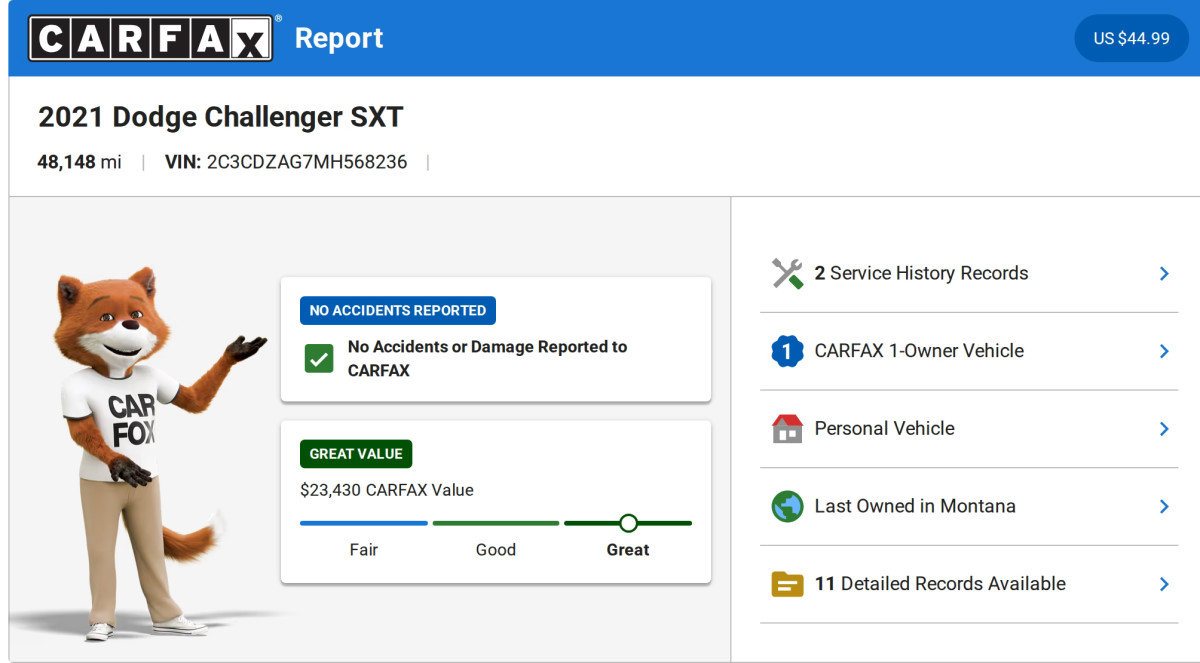
Task: Click the green Good value bar
Action: [x=496, y=523]
